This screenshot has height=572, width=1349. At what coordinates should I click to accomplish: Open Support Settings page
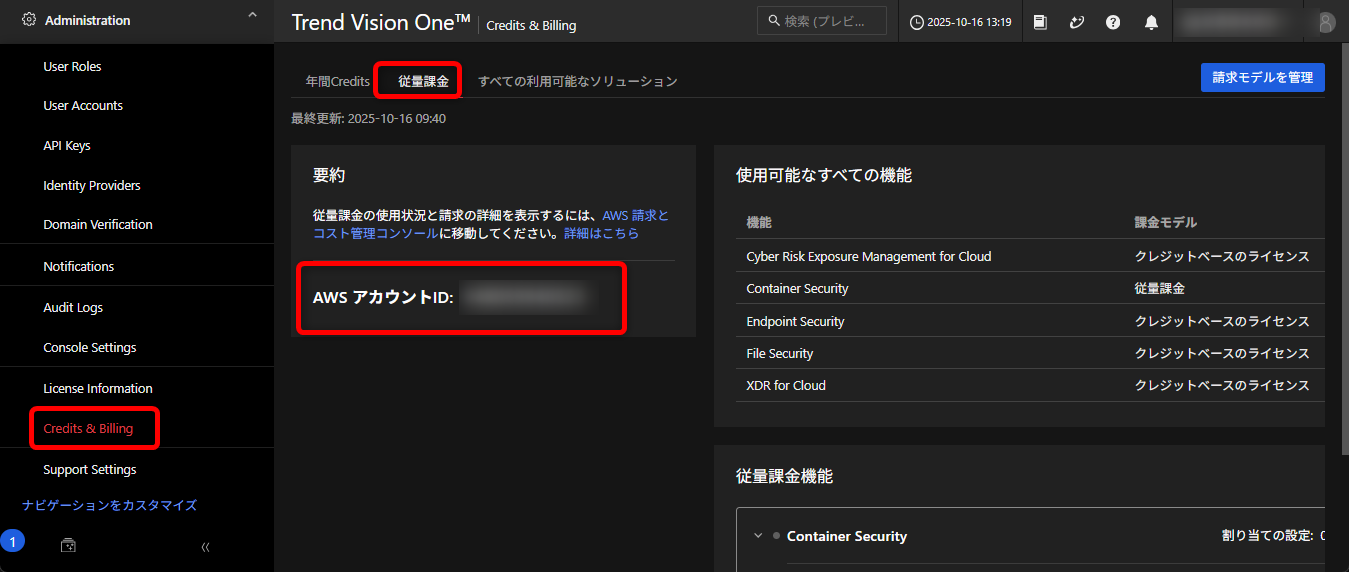90,469
